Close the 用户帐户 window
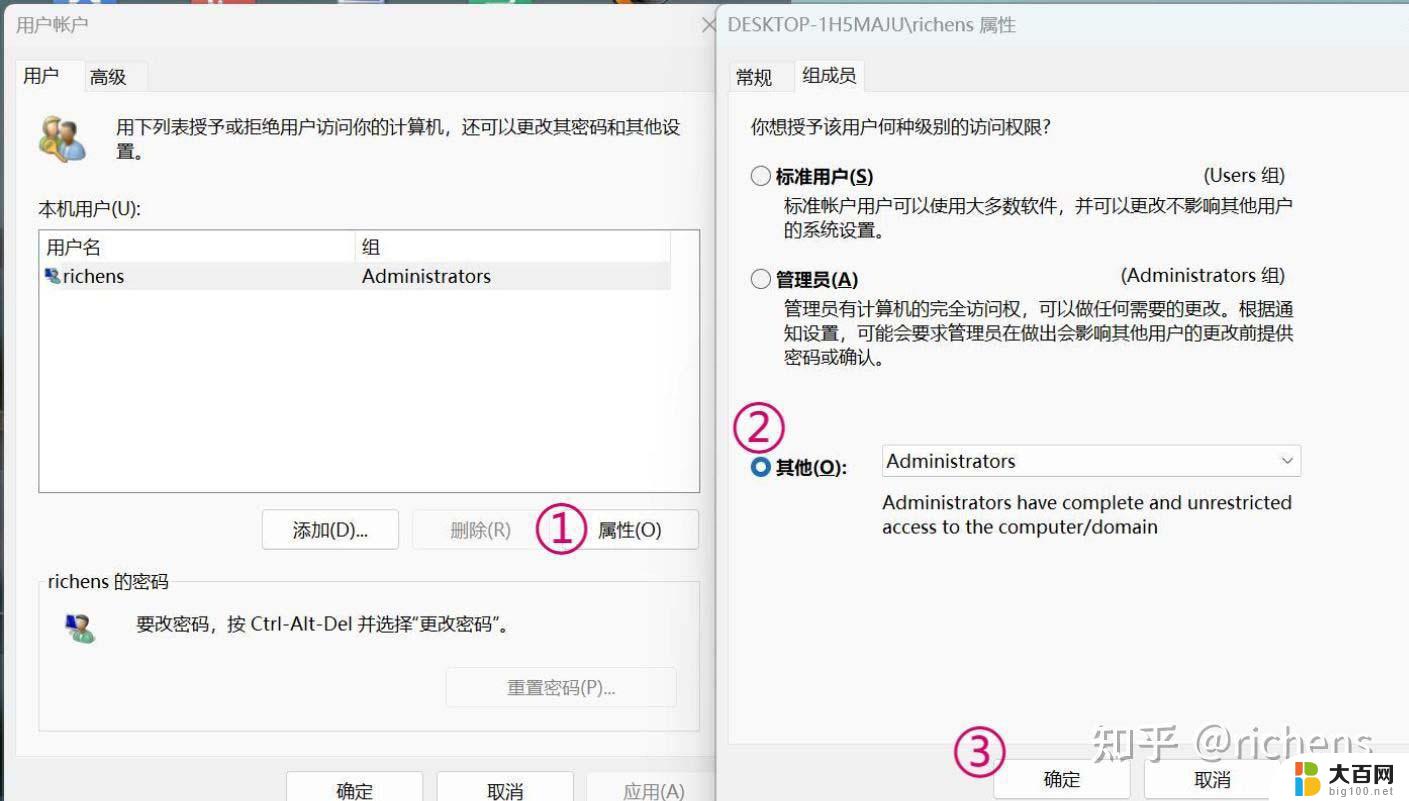1409x801 pixels. point(708,25)
